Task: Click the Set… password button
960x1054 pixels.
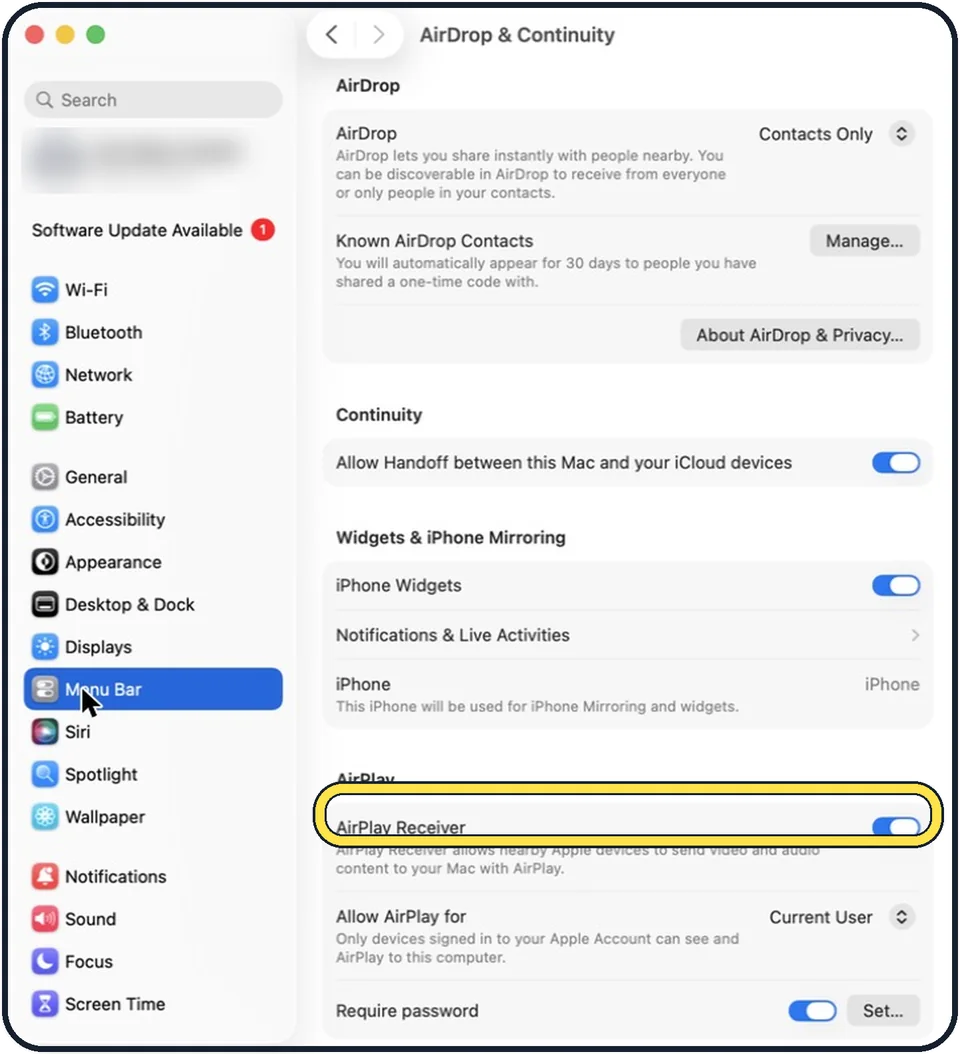Action: 883,1010
